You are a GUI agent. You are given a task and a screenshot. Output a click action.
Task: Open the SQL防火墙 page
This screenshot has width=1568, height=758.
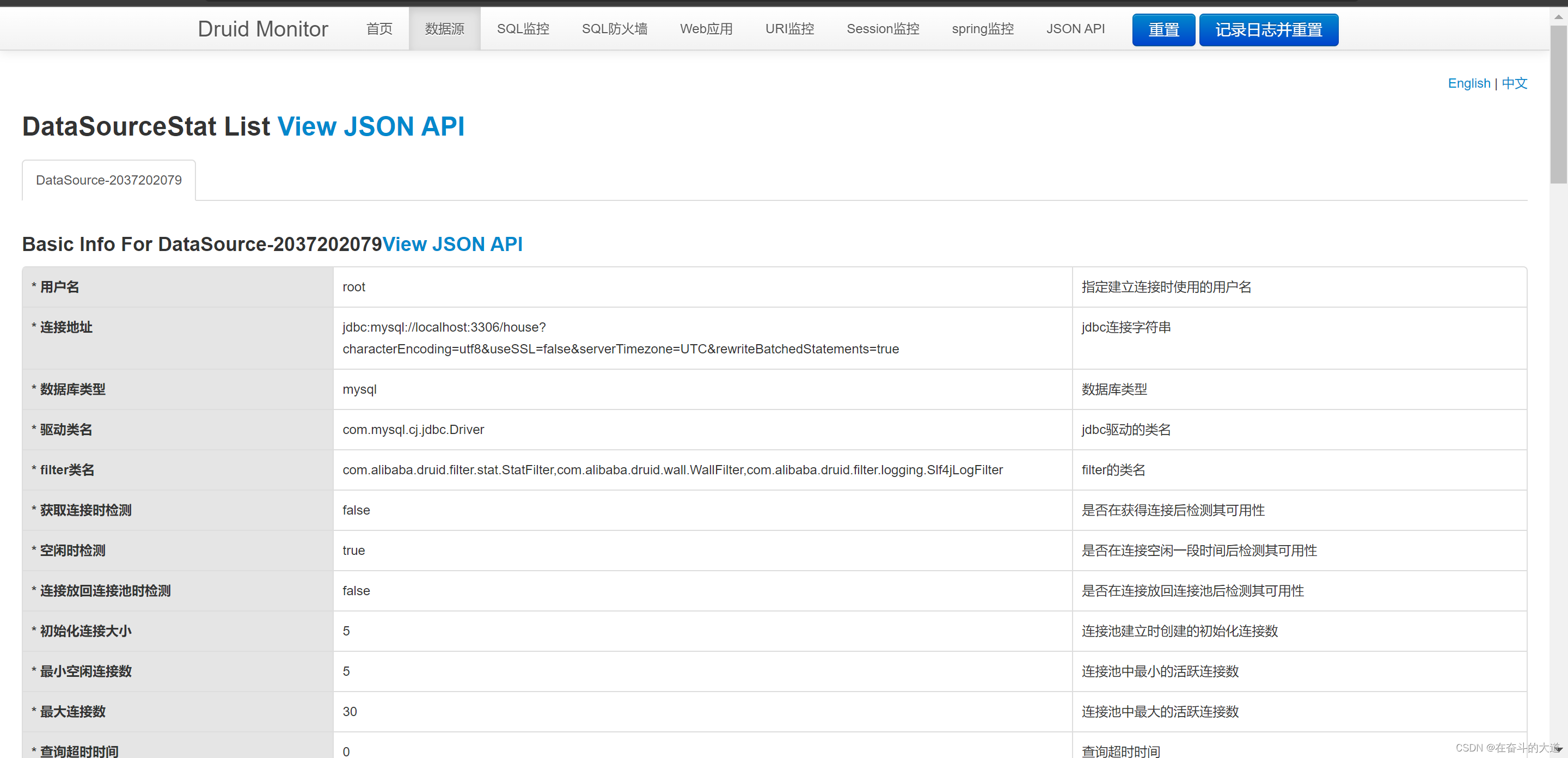click(614, 29)
